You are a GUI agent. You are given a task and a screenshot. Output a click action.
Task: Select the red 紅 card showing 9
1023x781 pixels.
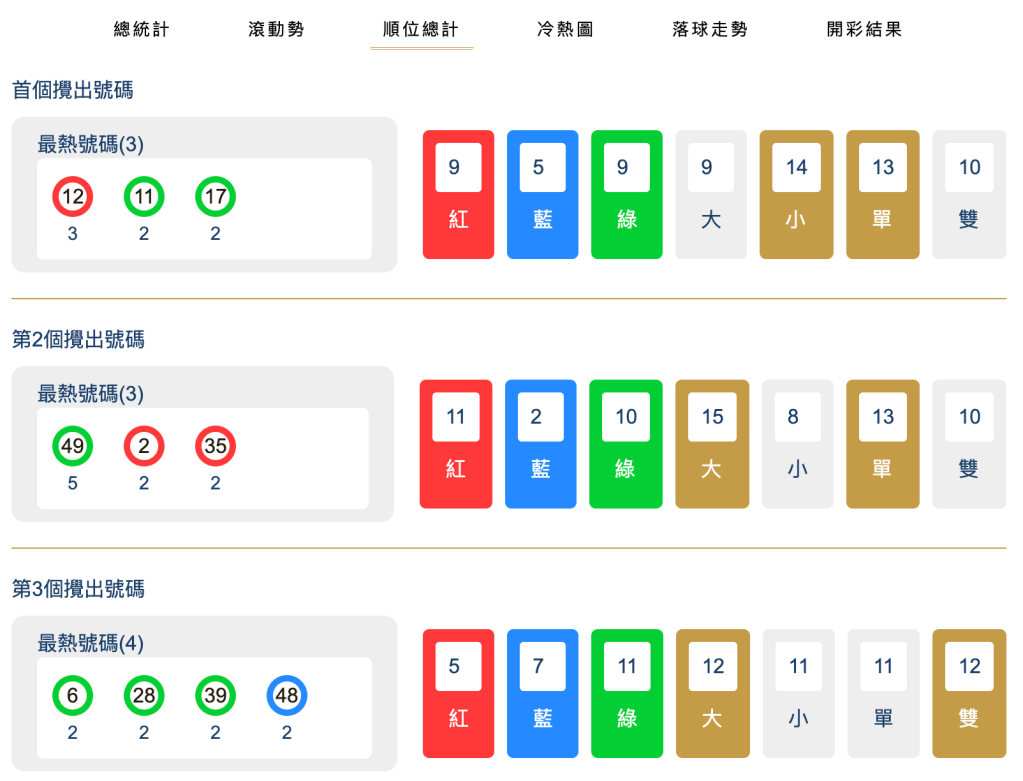tap(458, 194)
